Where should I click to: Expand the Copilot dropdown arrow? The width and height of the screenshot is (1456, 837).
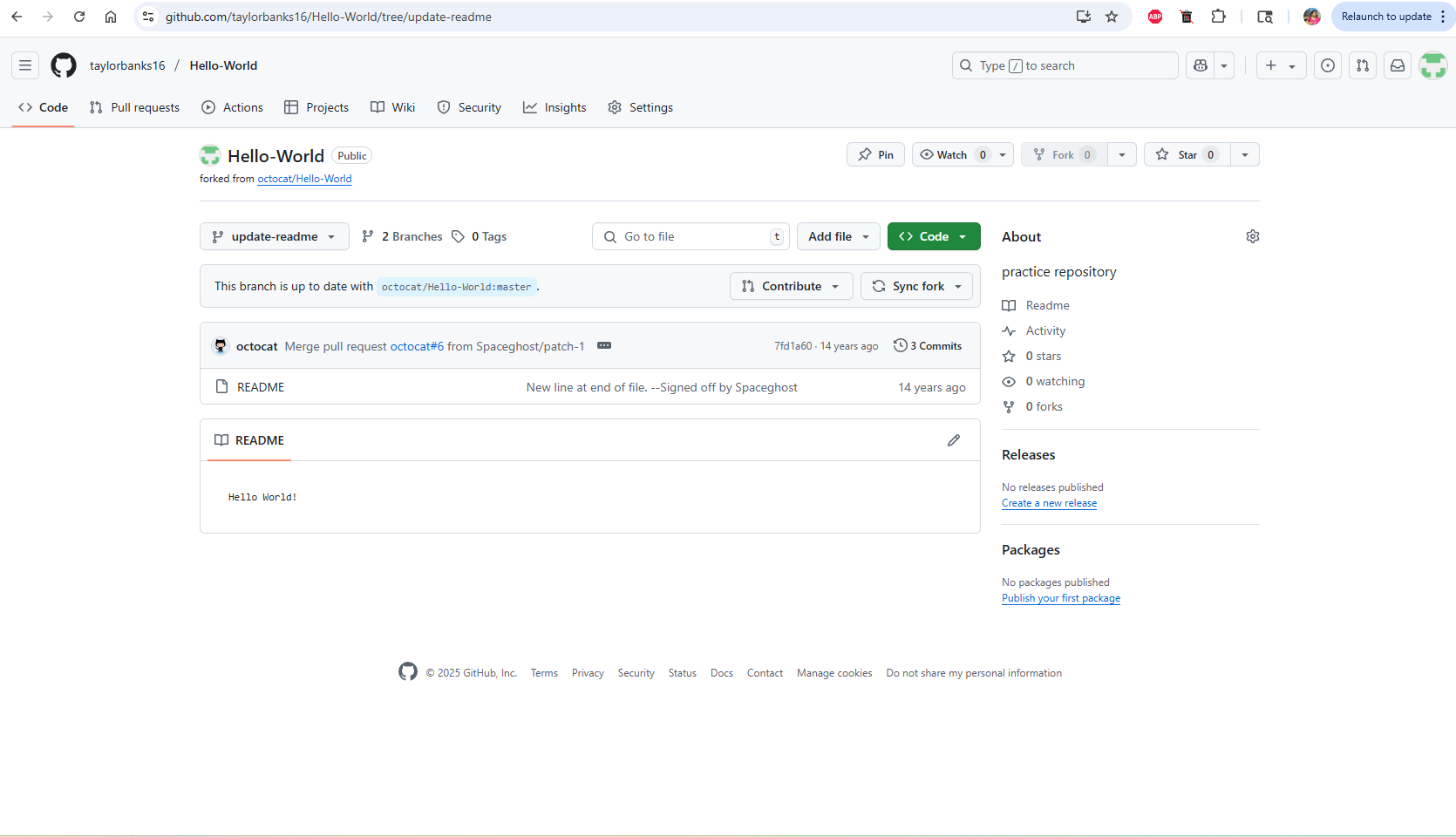[1224, 65]
